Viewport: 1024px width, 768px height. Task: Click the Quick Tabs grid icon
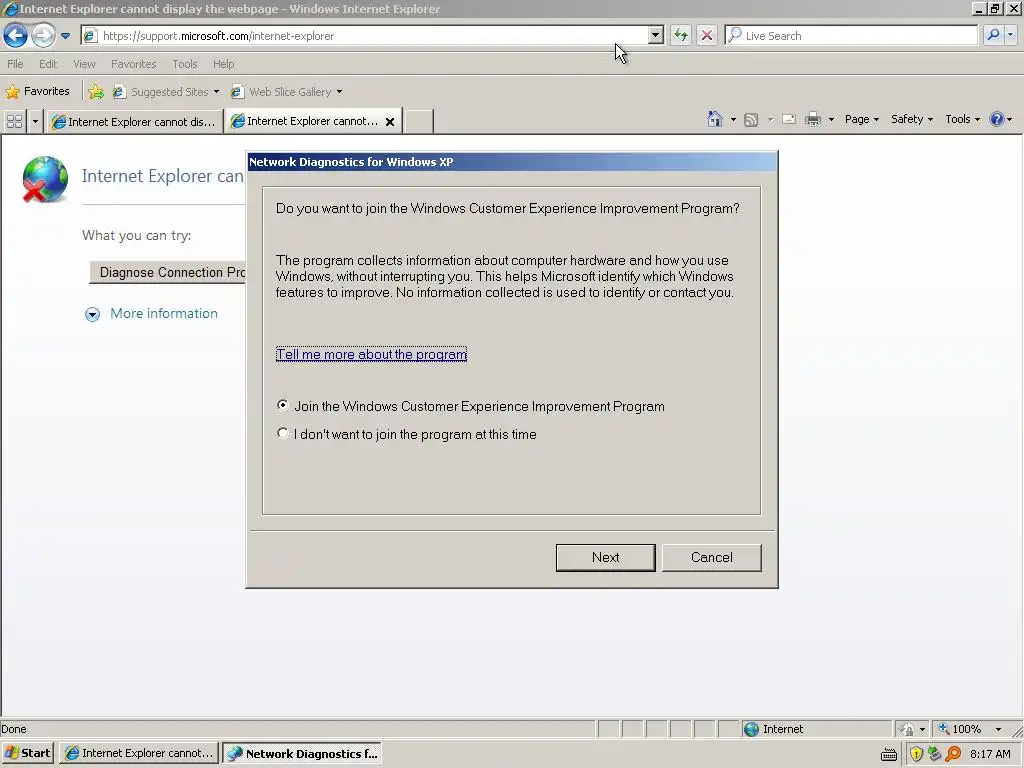click(x=14, y=121)
